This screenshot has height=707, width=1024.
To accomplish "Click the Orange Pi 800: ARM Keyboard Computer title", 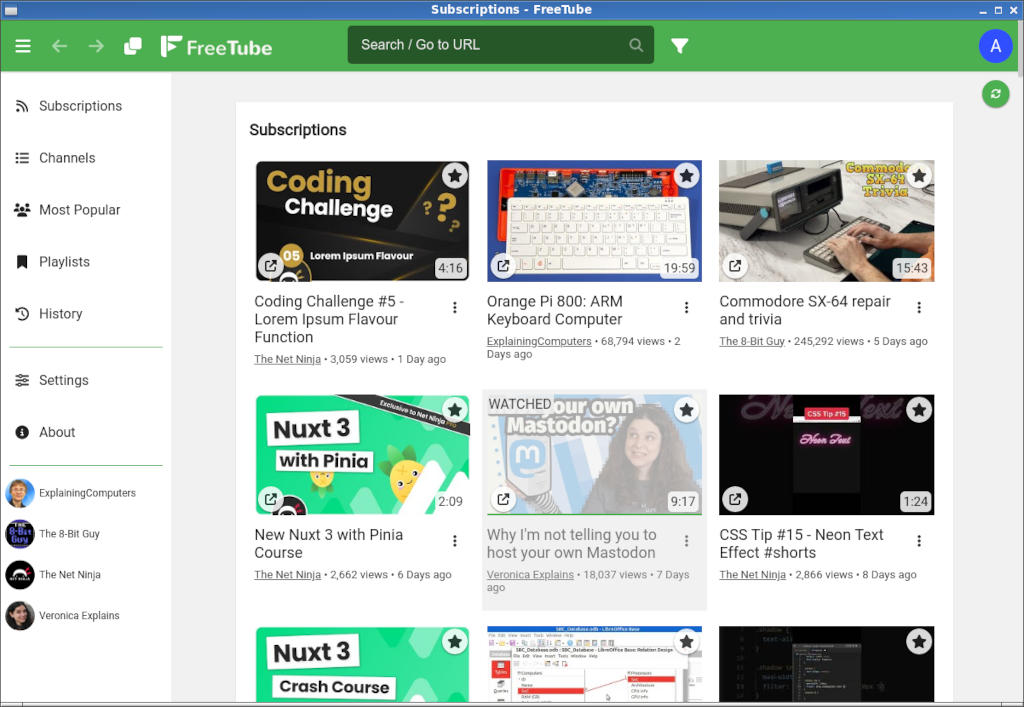I will tap(554, 310).
